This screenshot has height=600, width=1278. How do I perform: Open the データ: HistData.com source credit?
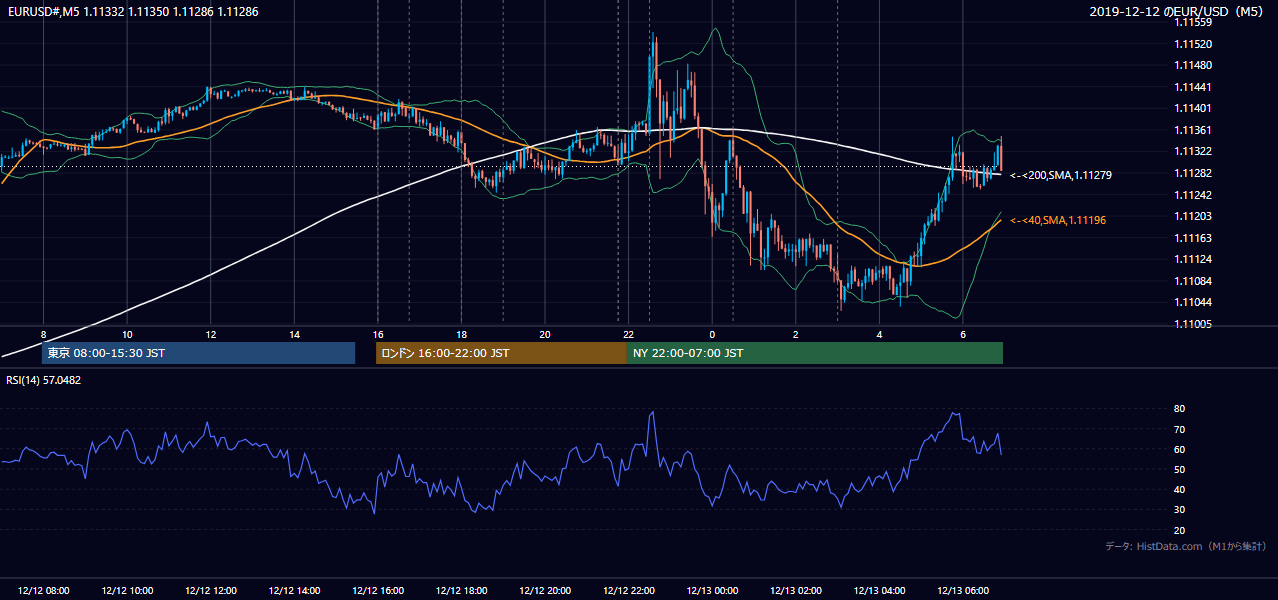click(x=1185, y=546)
